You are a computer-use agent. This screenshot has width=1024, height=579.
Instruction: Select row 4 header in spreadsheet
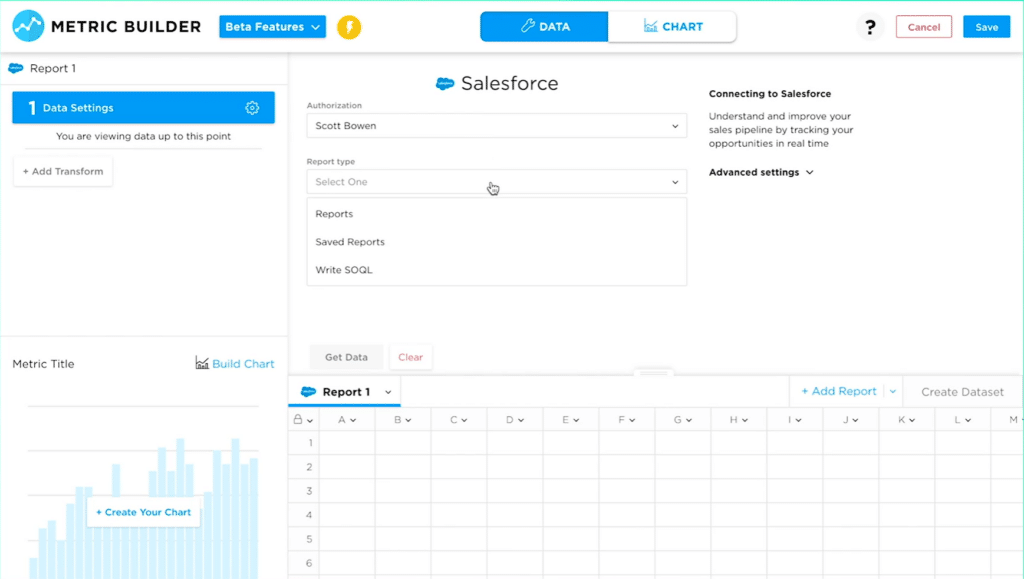point(304,514)
